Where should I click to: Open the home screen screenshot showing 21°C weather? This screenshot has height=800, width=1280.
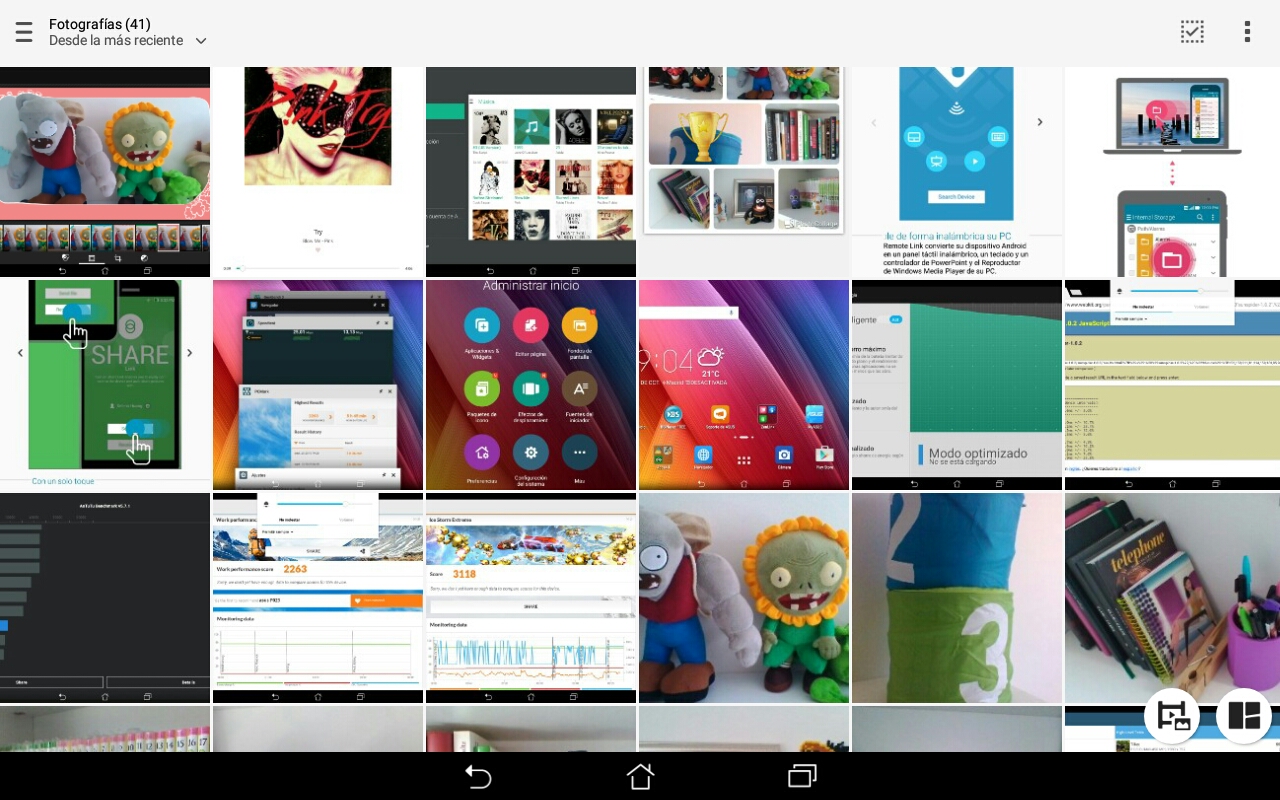pyautogui.click(x=744, y=384)
